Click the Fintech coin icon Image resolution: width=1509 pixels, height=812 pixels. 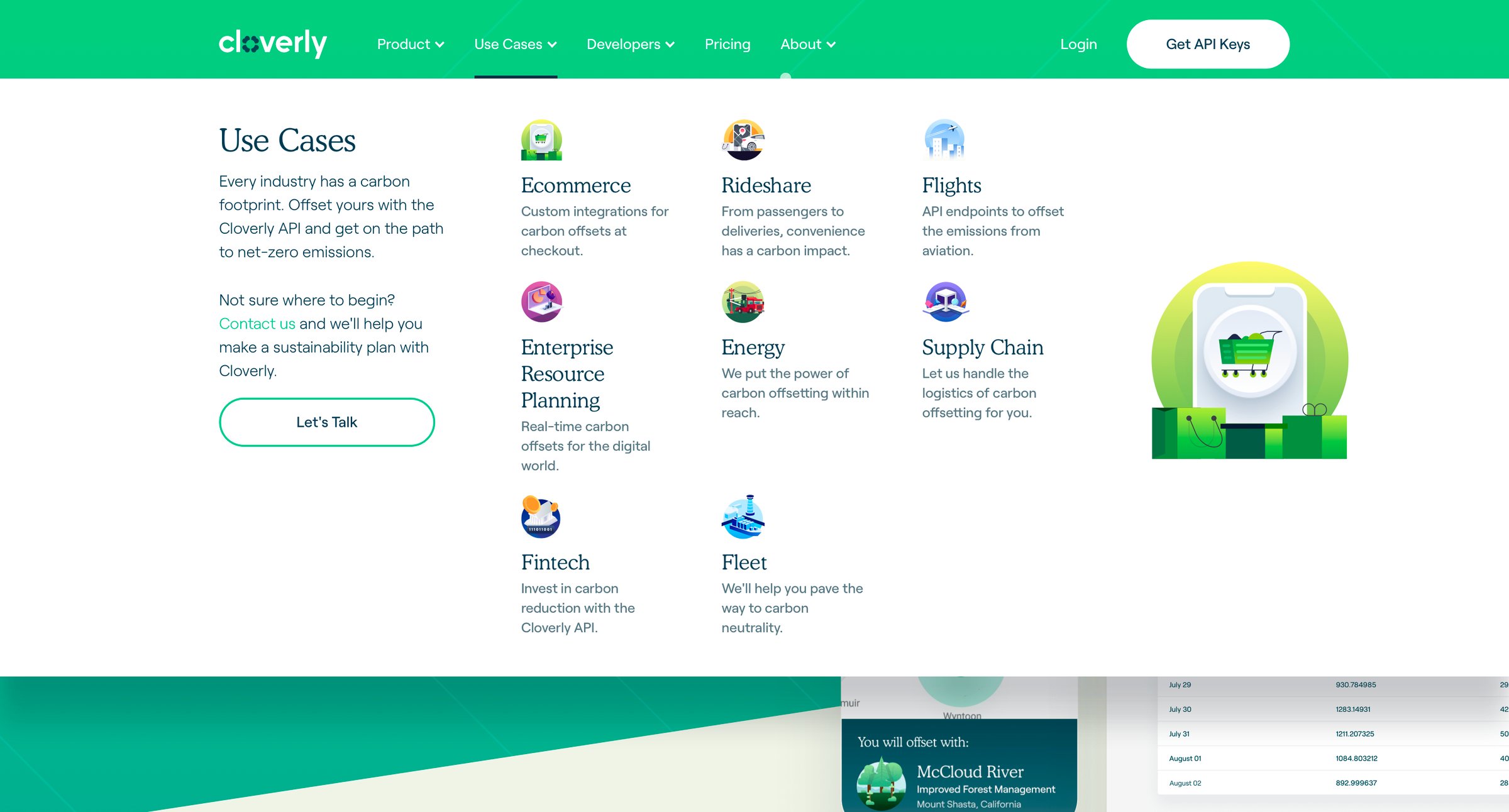coord(541,517)
